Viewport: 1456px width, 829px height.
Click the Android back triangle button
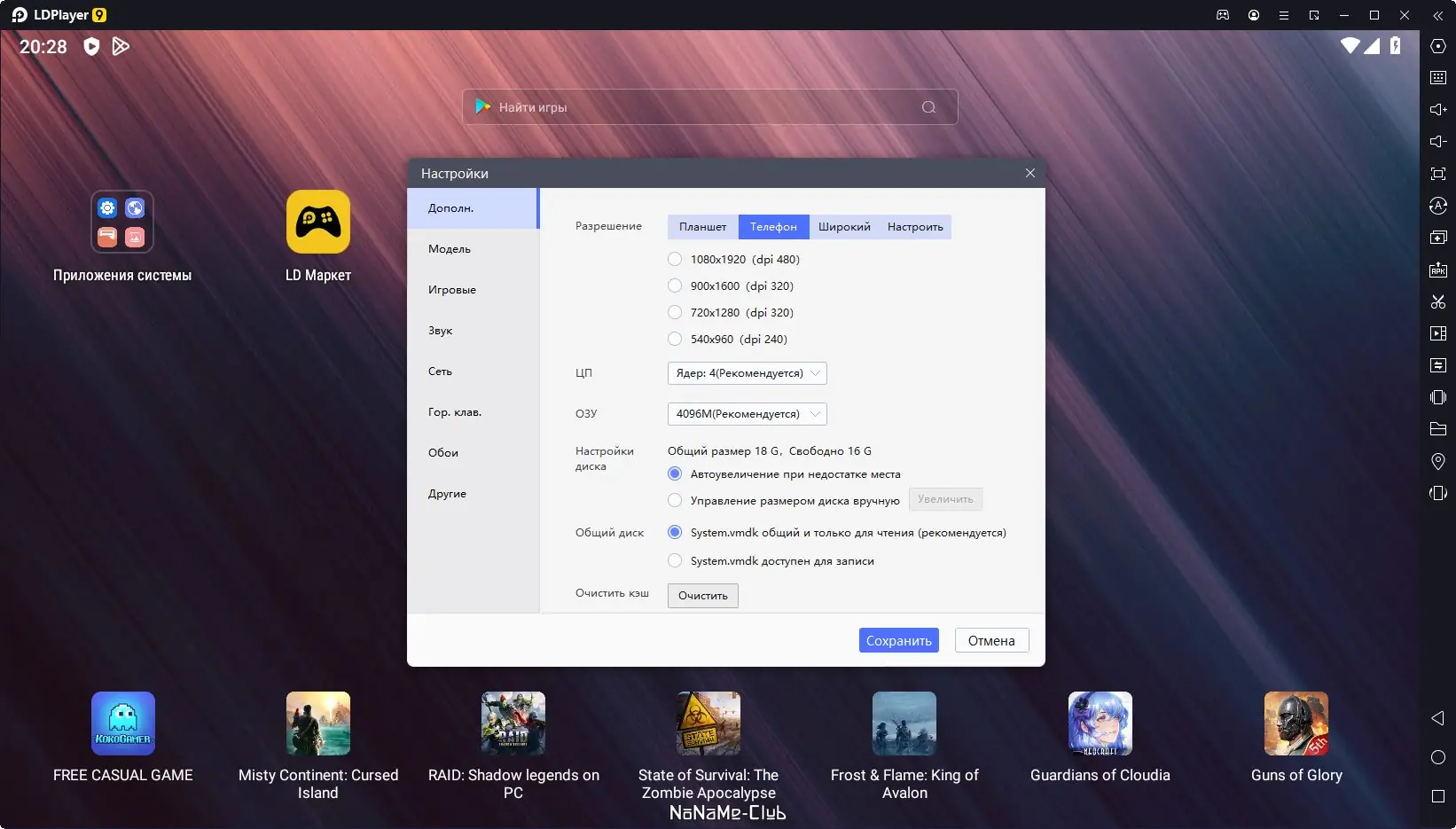1438,718
